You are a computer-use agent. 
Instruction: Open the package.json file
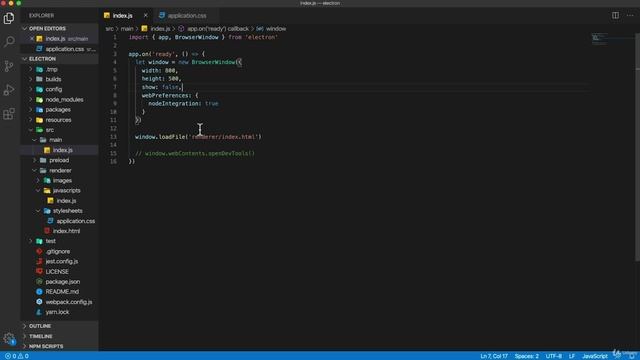click(x=60, y=282)
